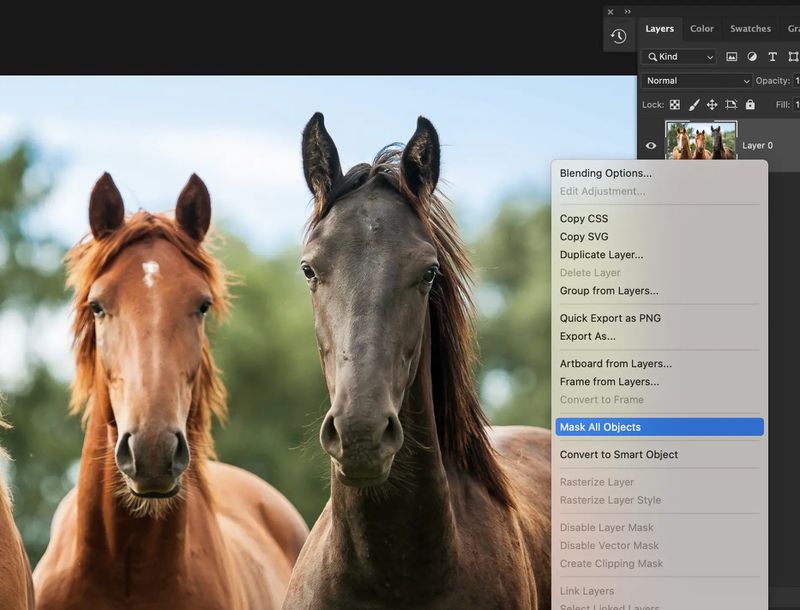Viewport: 800px width, 610px height.
Task: Open the Normal blend mode dropdown
Action: point(697,81)
